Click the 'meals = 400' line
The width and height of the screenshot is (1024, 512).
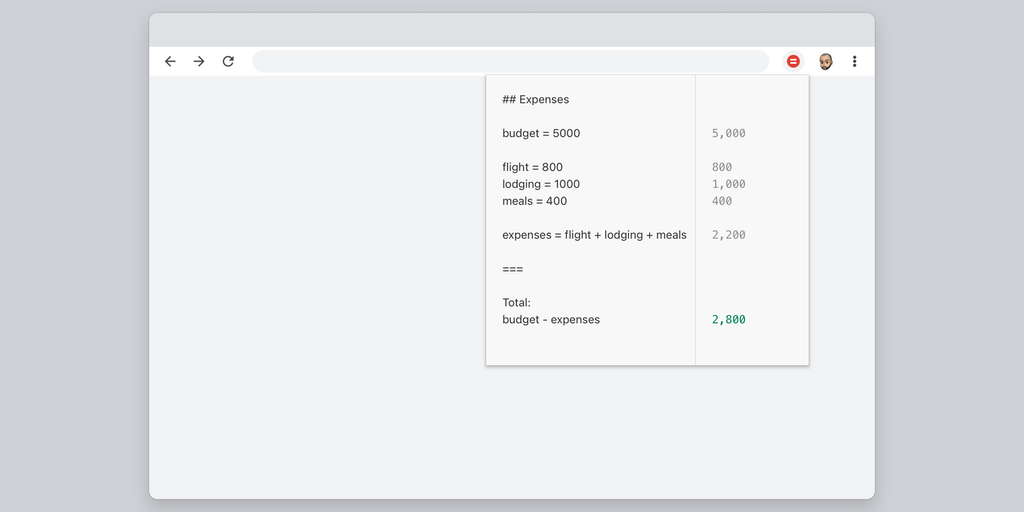point(534,201)
